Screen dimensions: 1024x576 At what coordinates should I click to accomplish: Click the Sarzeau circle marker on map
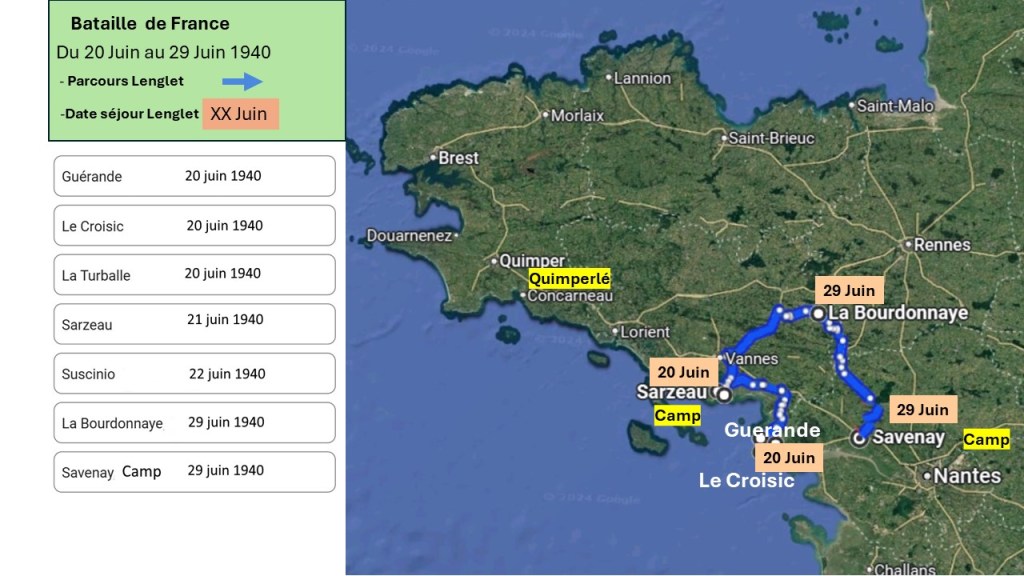click(x=723, y=395)
